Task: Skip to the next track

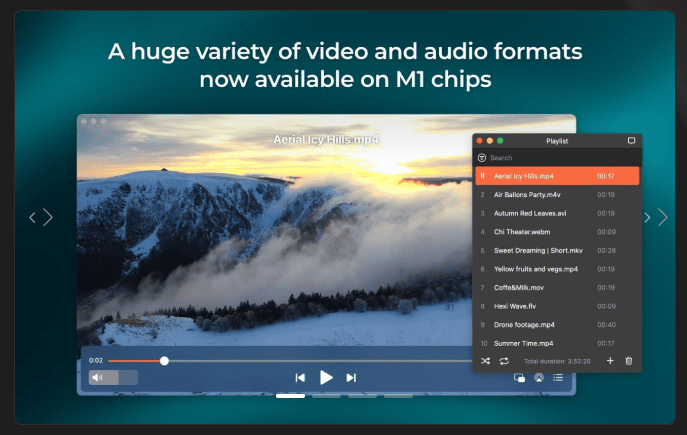Action: 351,378
